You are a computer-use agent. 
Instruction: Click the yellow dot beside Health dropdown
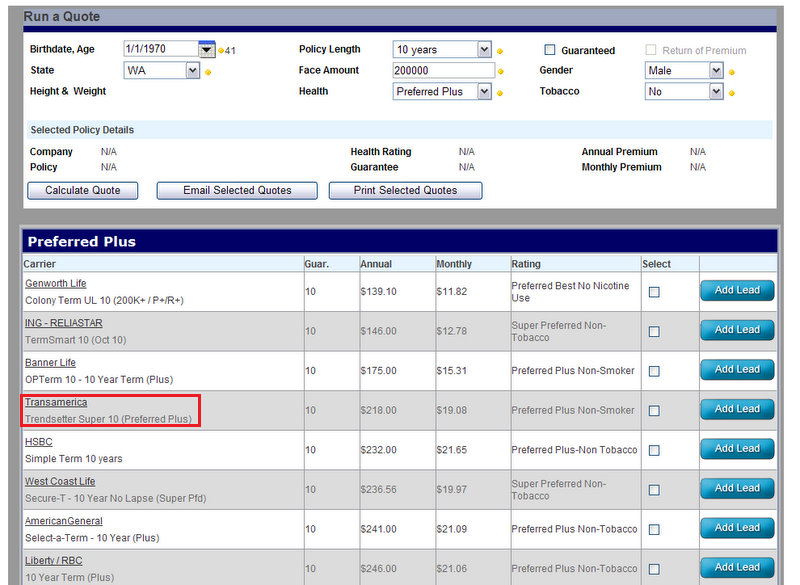(x=500, y=93)
